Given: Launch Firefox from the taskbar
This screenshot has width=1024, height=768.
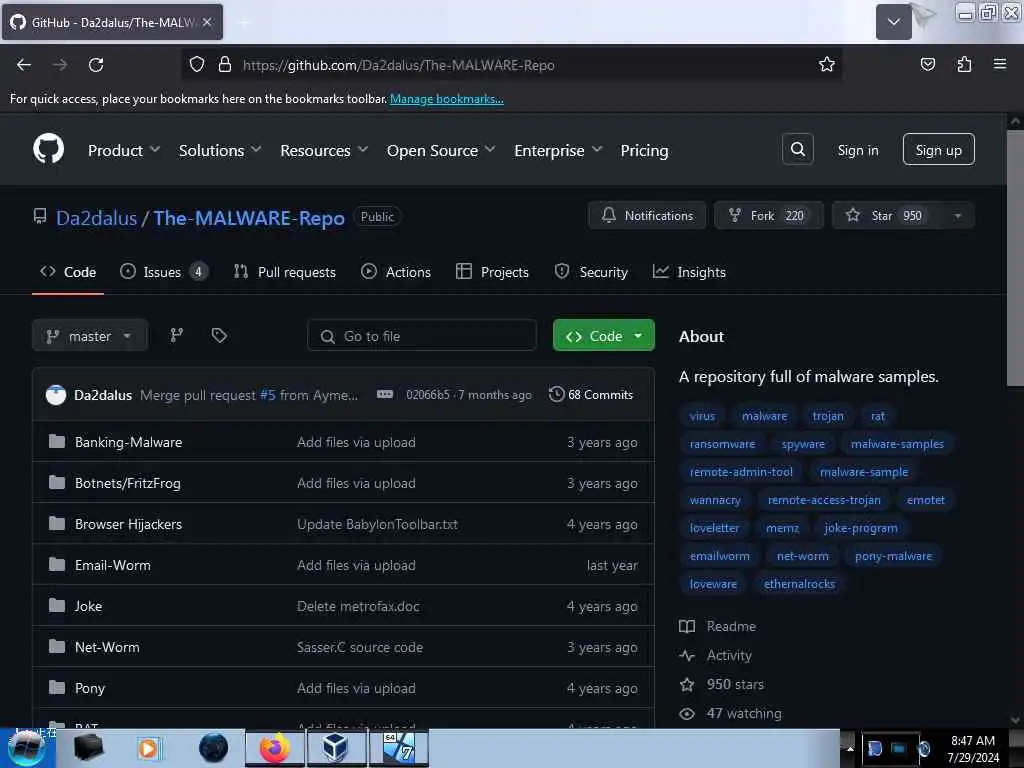Looking at the screenshot, I should (274, 748).
